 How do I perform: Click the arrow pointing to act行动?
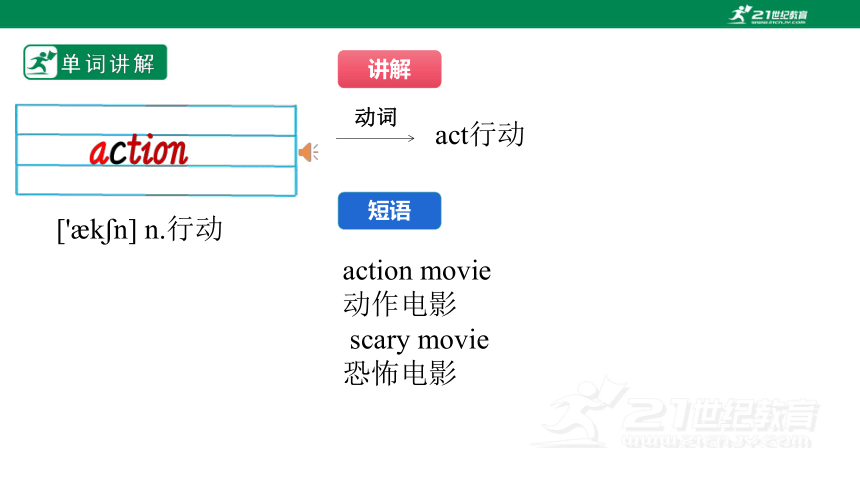(x=375, y=138)
